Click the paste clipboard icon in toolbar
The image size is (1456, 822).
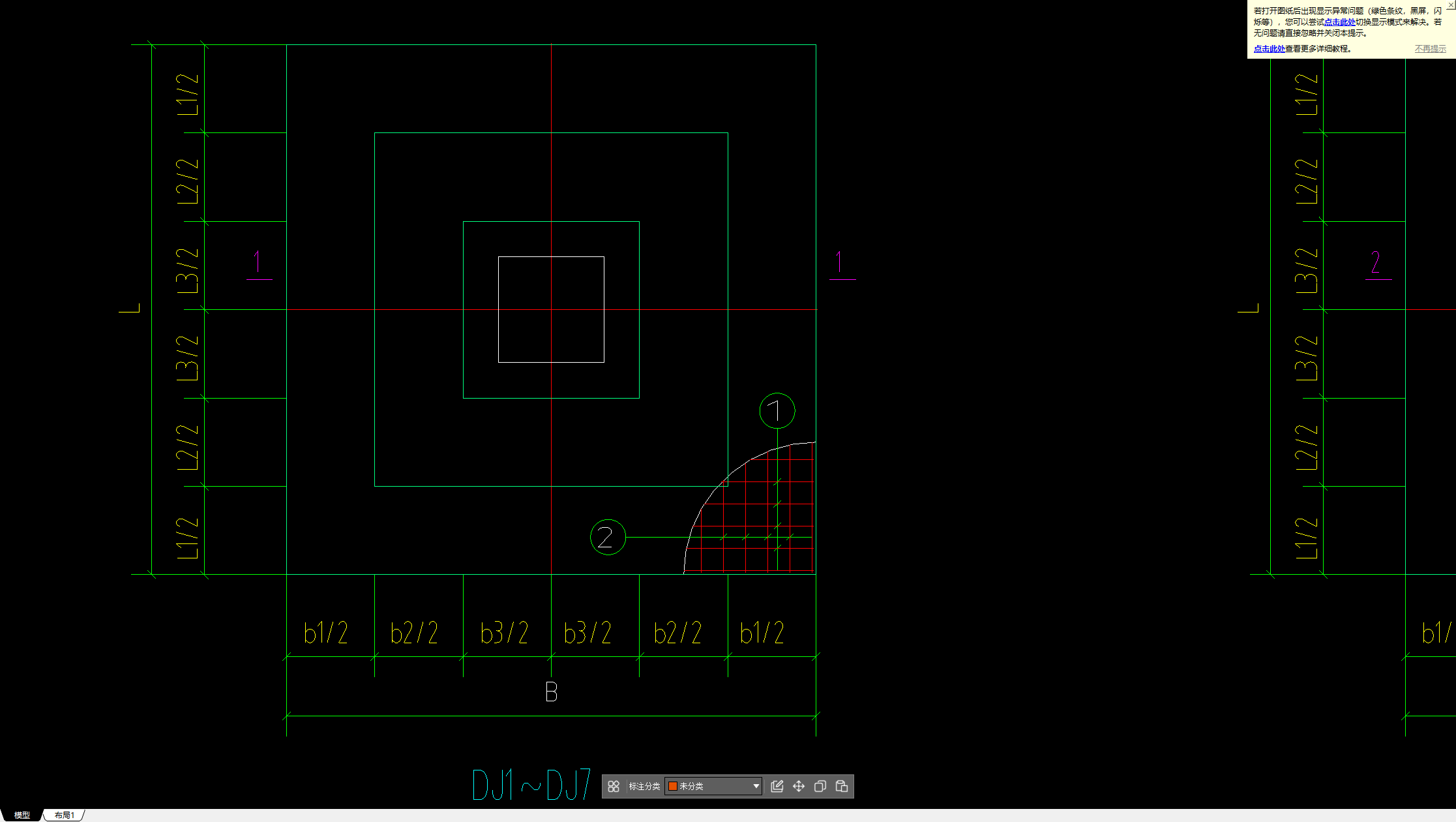point(842,786)
